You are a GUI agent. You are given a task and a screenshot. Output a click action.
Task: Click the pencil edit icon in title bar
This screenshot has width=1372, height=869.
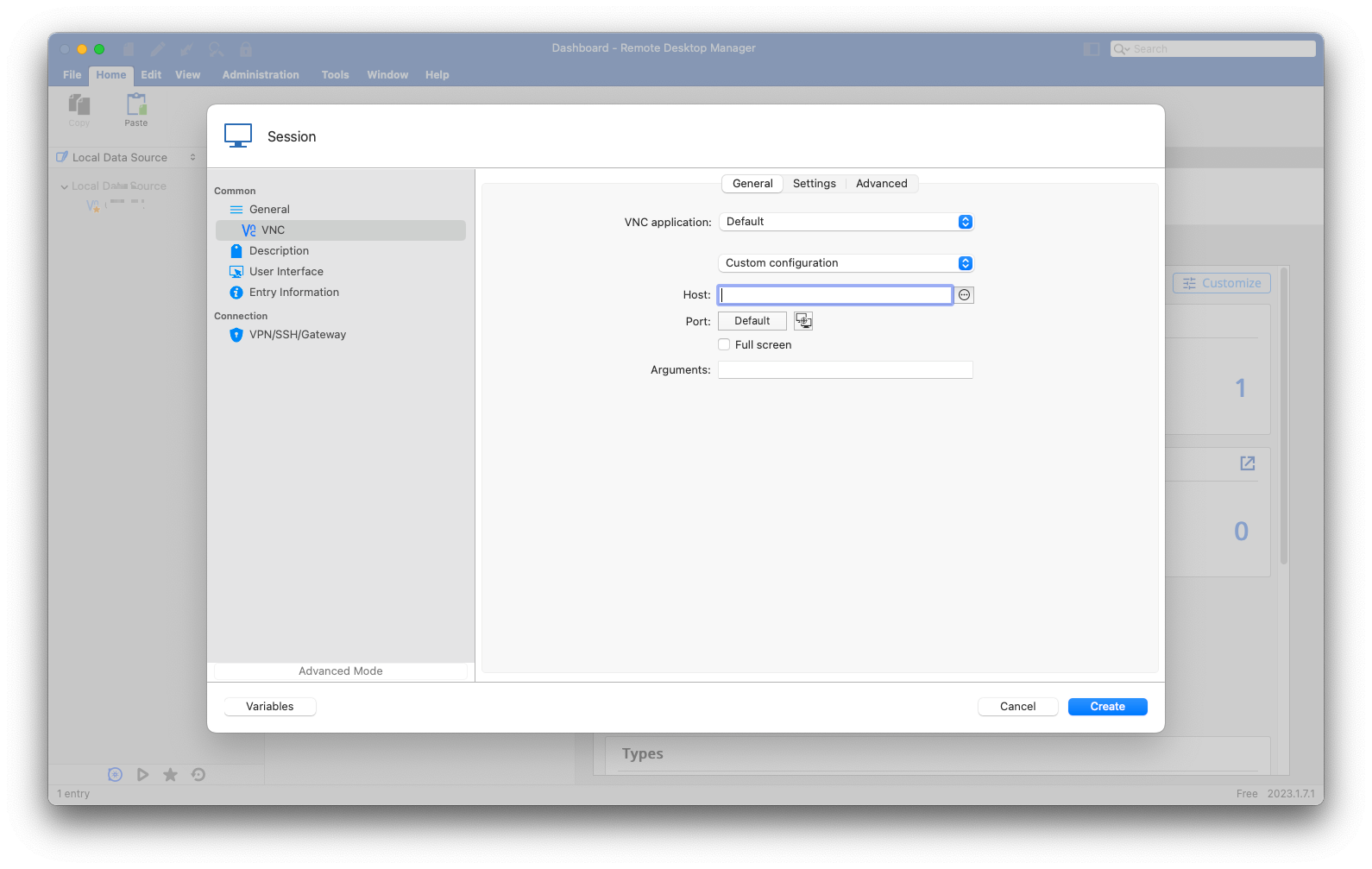pos(158,49)
